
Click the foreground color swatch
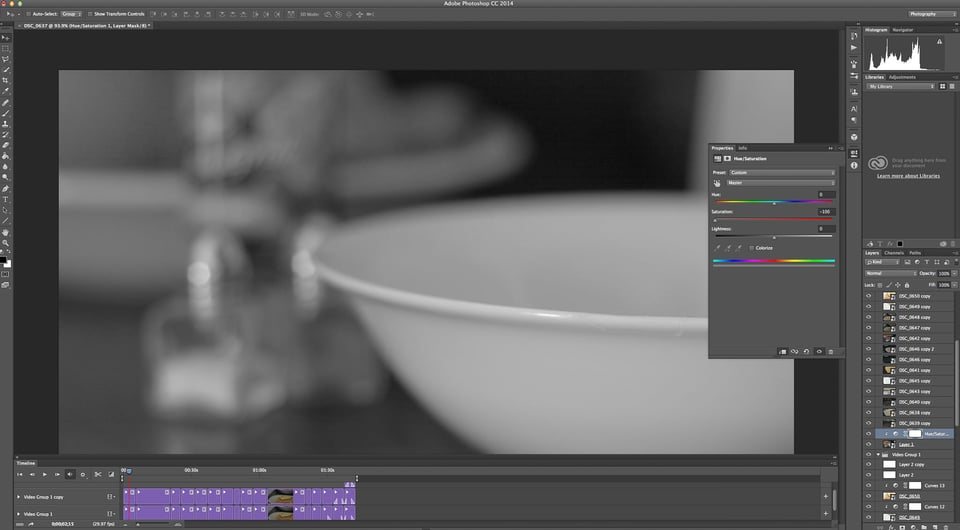[3, 261]
